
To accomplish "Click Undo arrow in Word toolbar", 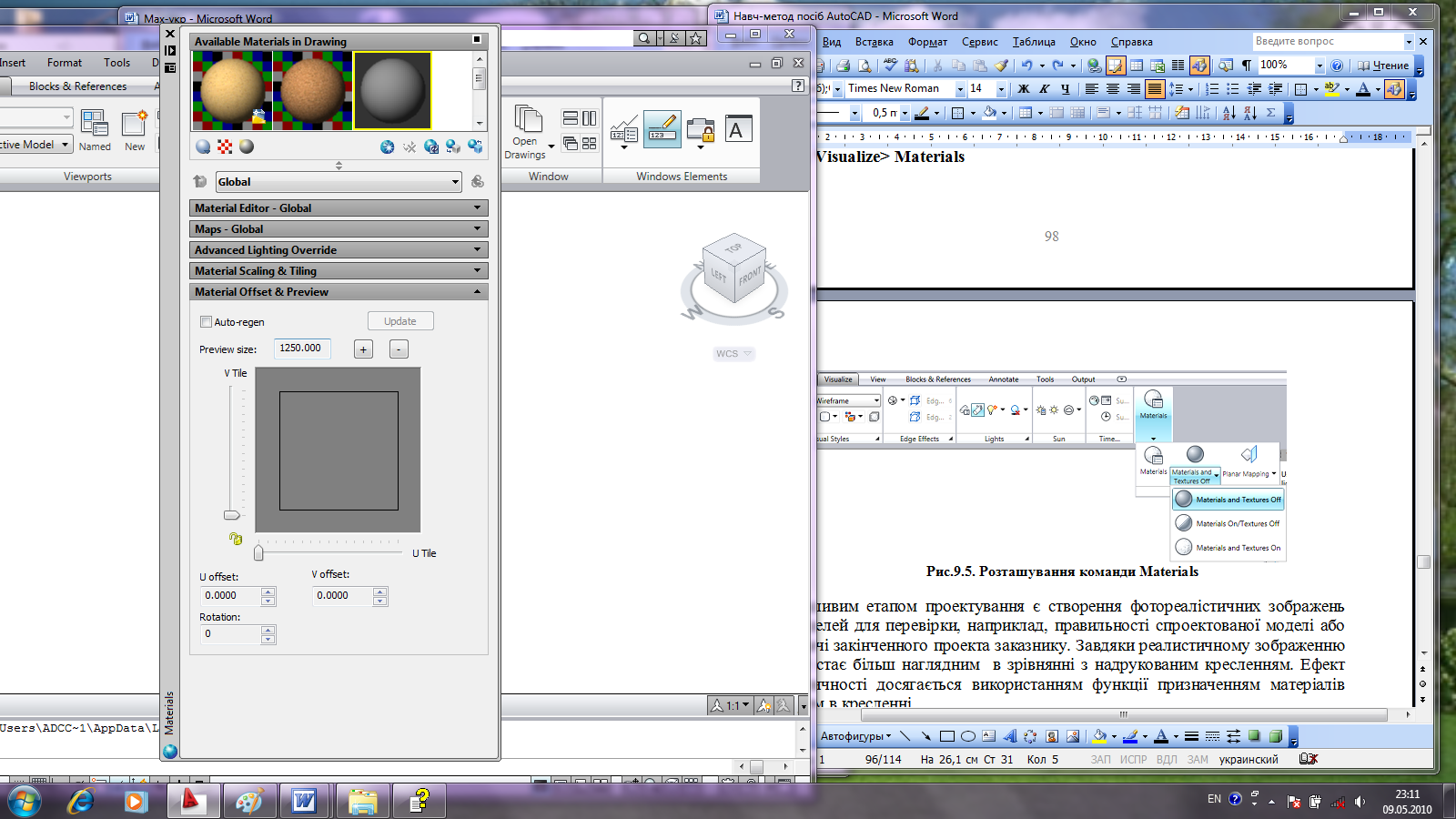I will pos(1027,66).
